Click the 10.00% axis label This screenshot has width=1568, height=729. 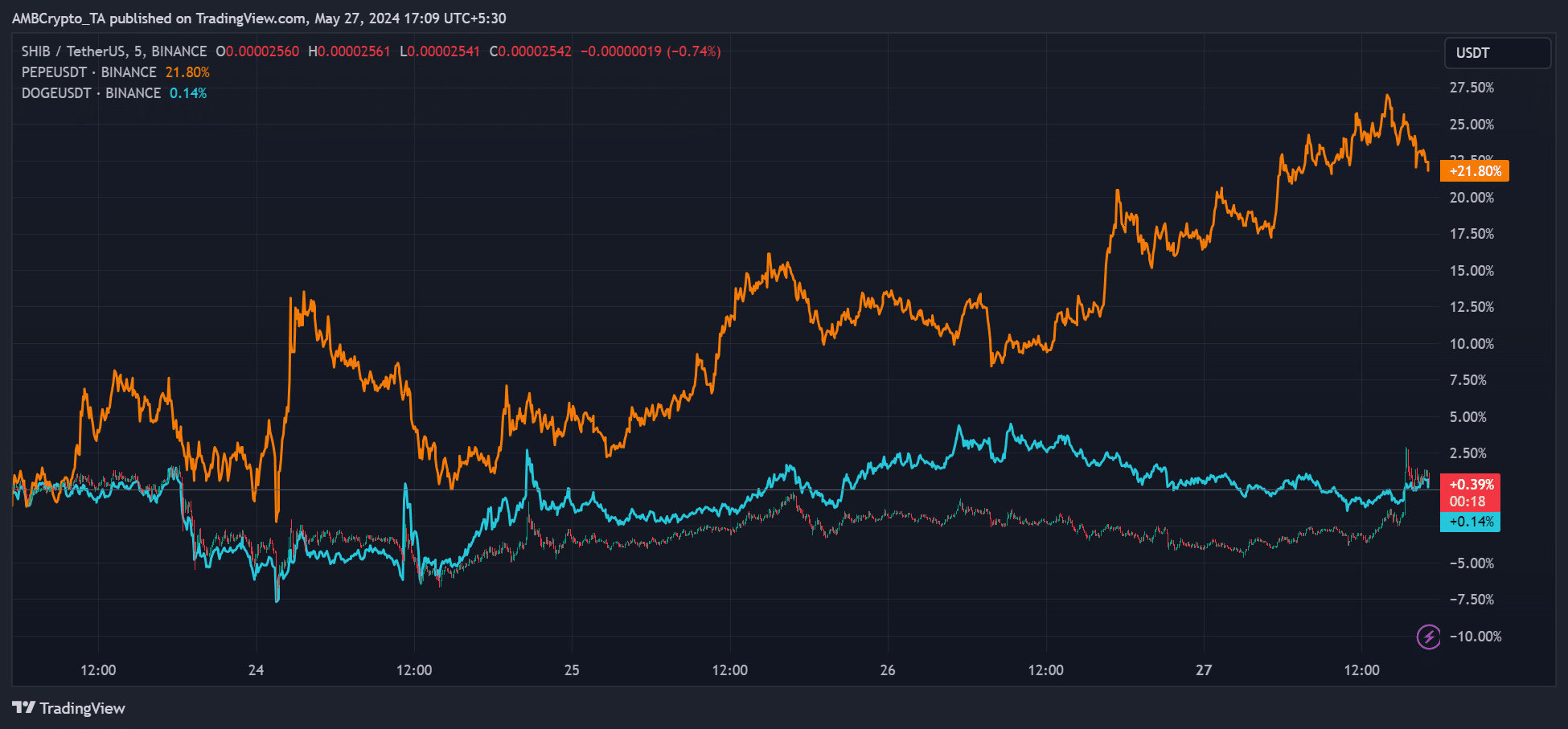coord(1472,344)
